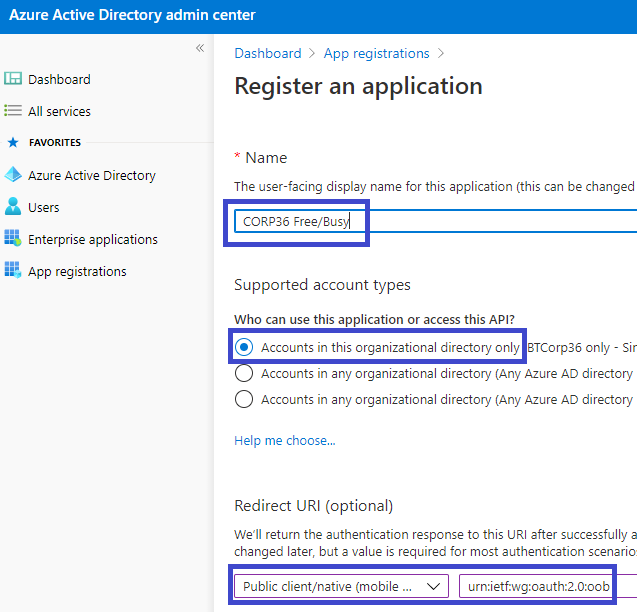Open Azure Active Directory from favorites
Image resolution: width=637 pixels, height=612 pixels.
(x=91, y=175)
